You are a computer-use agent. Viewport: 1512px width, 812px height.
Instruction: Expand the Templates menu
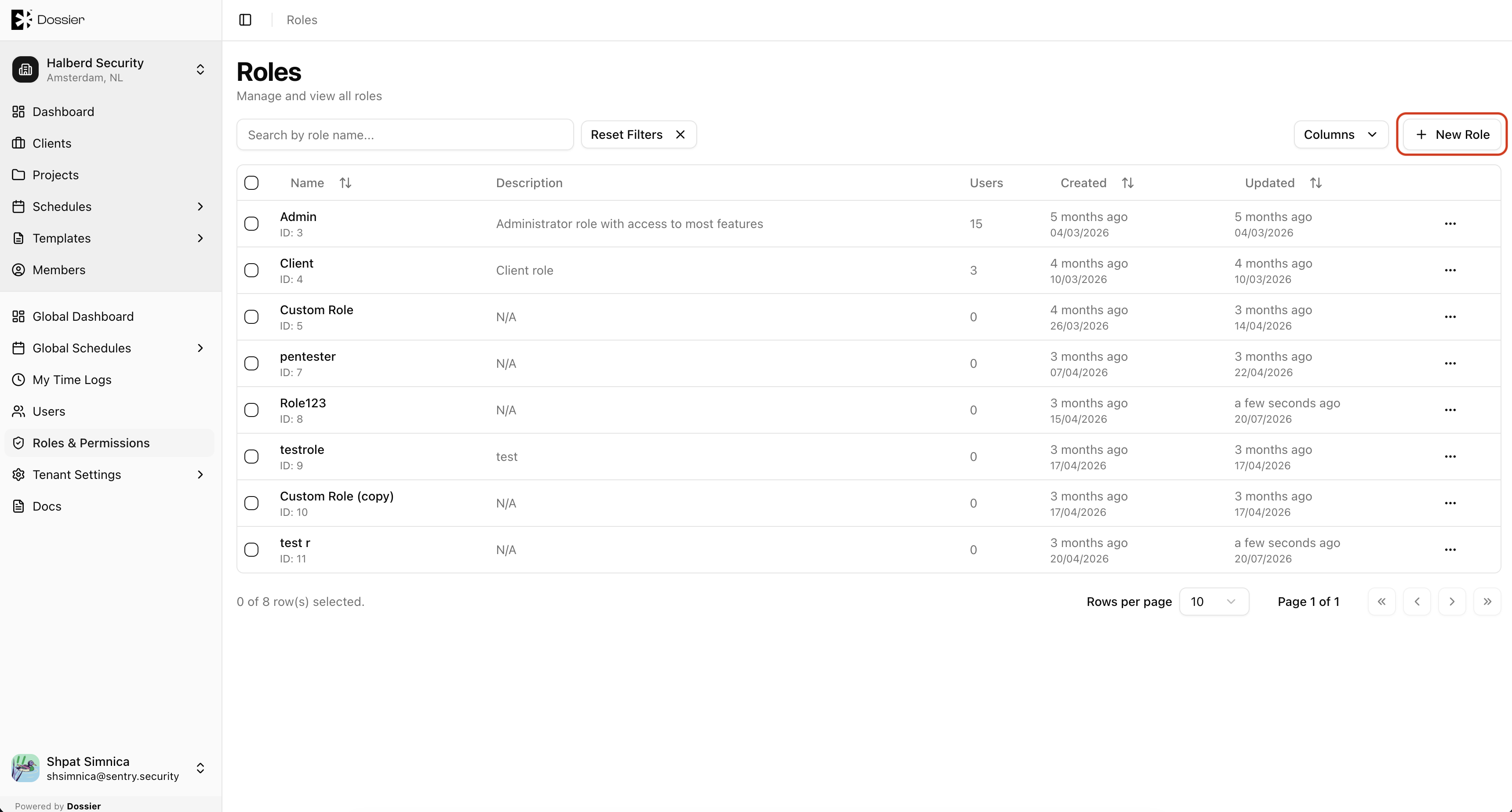pyautogui.click(x=110, y=238)
